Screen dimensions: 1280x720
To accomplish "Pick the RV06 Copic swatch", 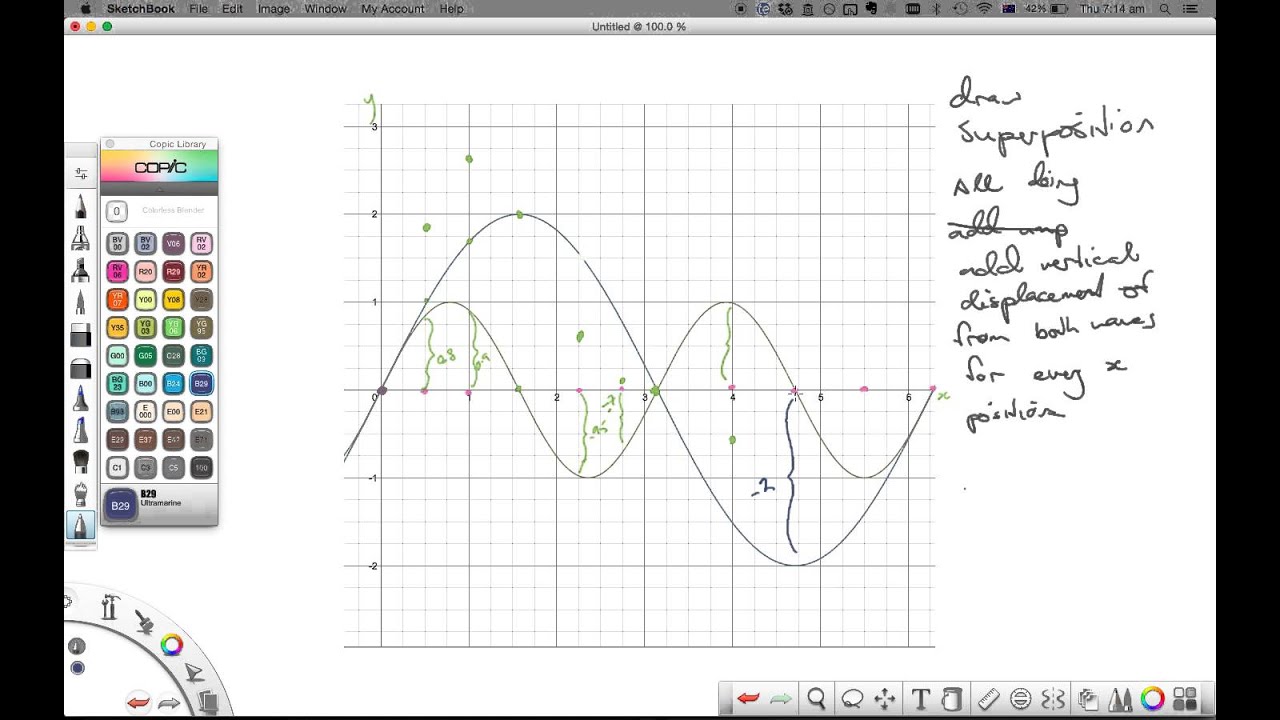I will pyautogui.click(x=117, y=271).
